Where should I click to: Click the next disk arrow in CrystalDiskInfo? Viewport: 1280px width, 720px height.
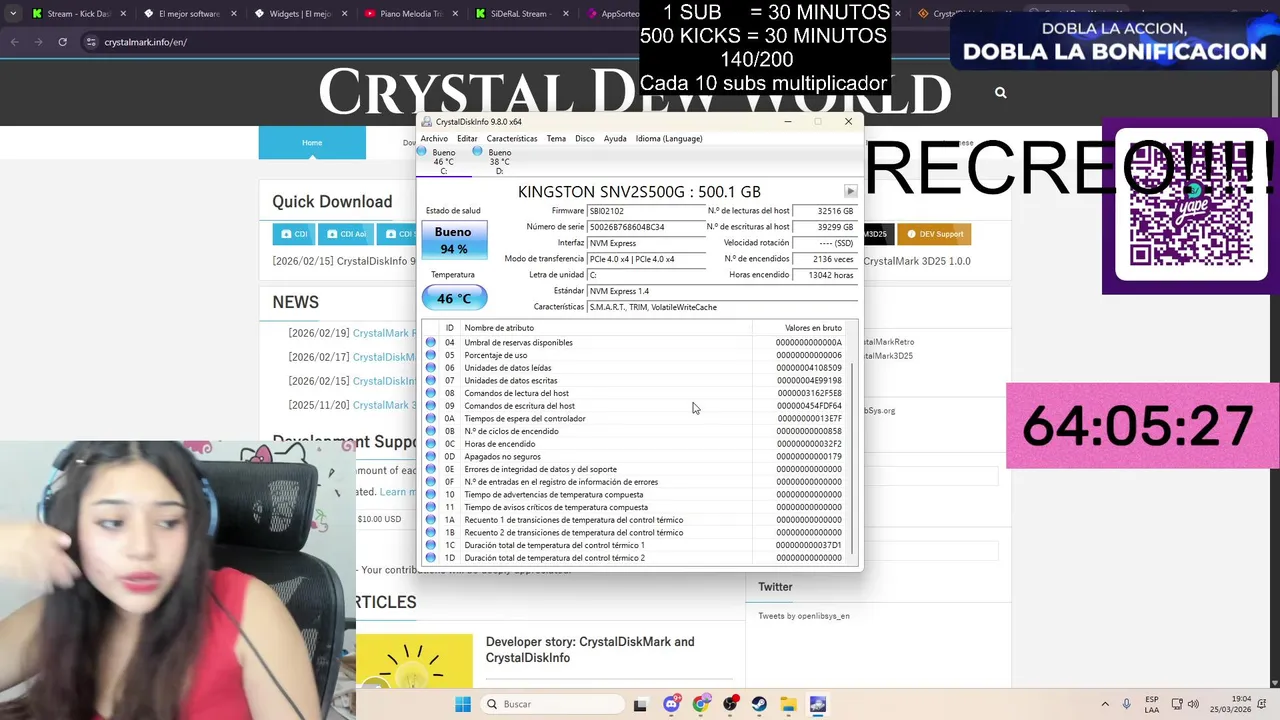click(x=850, y=191)
